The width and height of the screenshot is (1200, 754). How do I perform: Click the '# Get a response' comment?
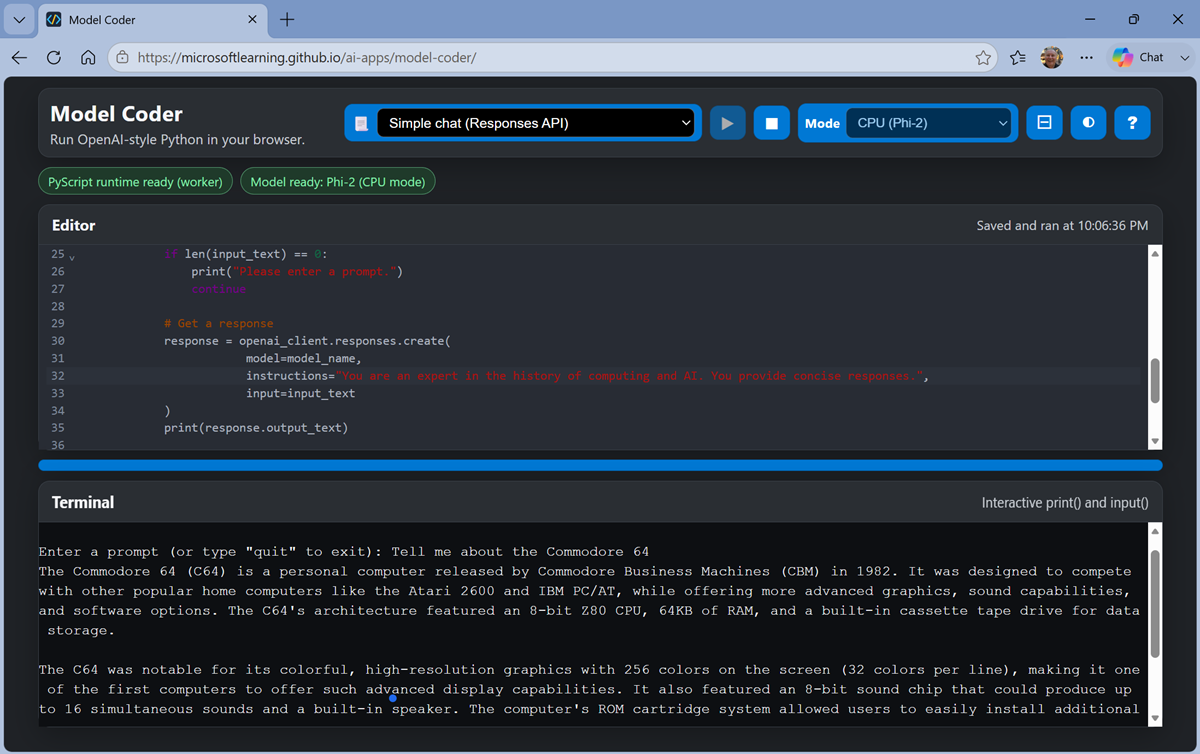218,323
